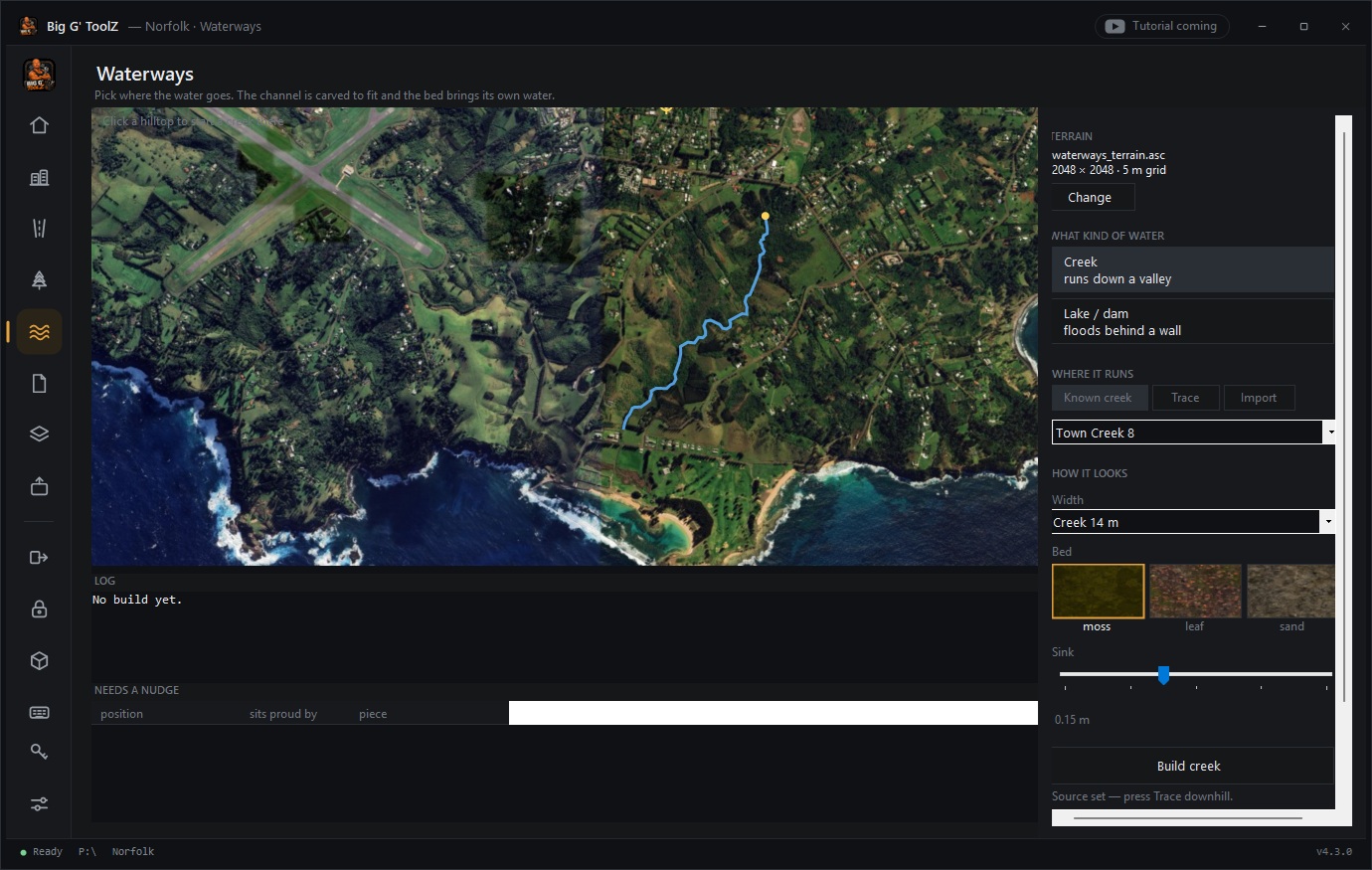Click 'Norfolk' in the status bar

pyautogui.click(x=133, y=852)
